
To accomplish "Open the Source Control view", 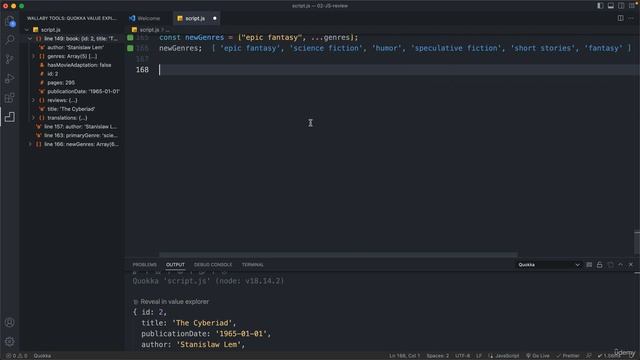I will tap(10, 59).
